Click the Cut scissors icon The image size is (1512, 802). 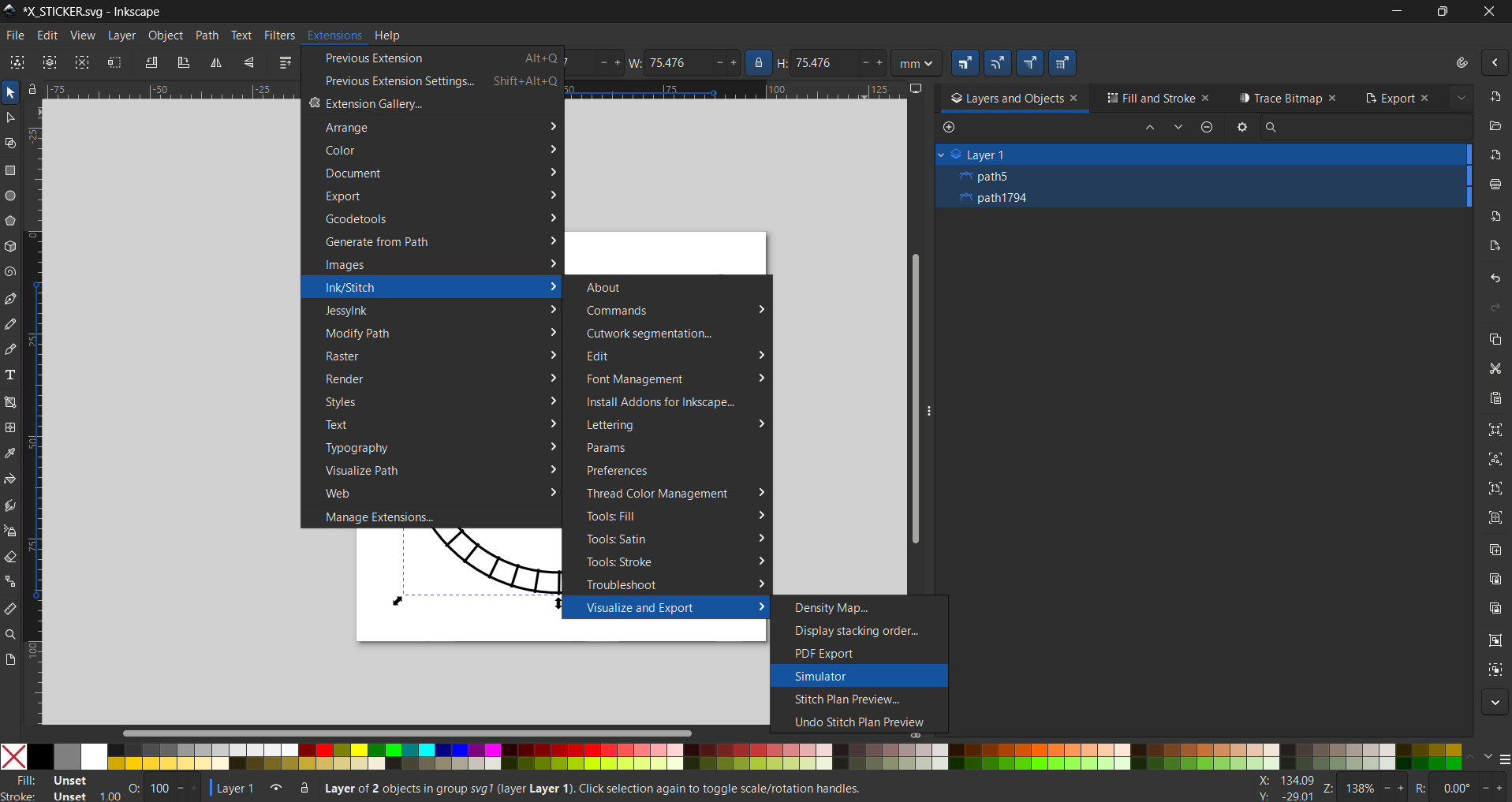[x=1495, y=368]
